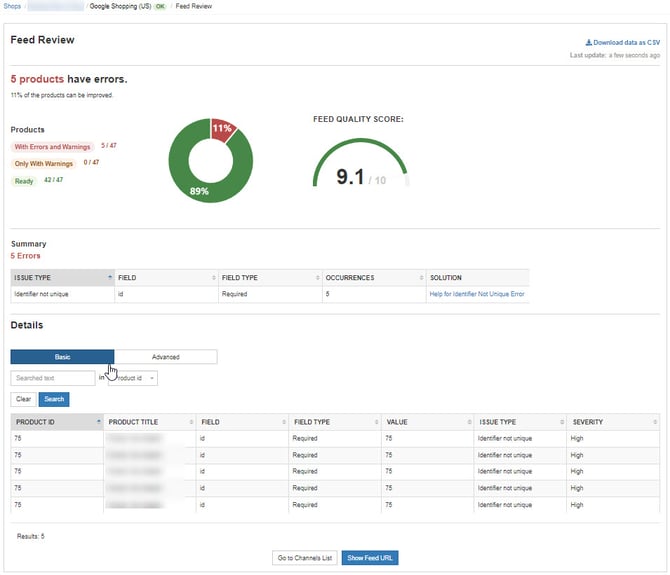
Task: Click the Go to Channels List button
Action: click(305, 557)
